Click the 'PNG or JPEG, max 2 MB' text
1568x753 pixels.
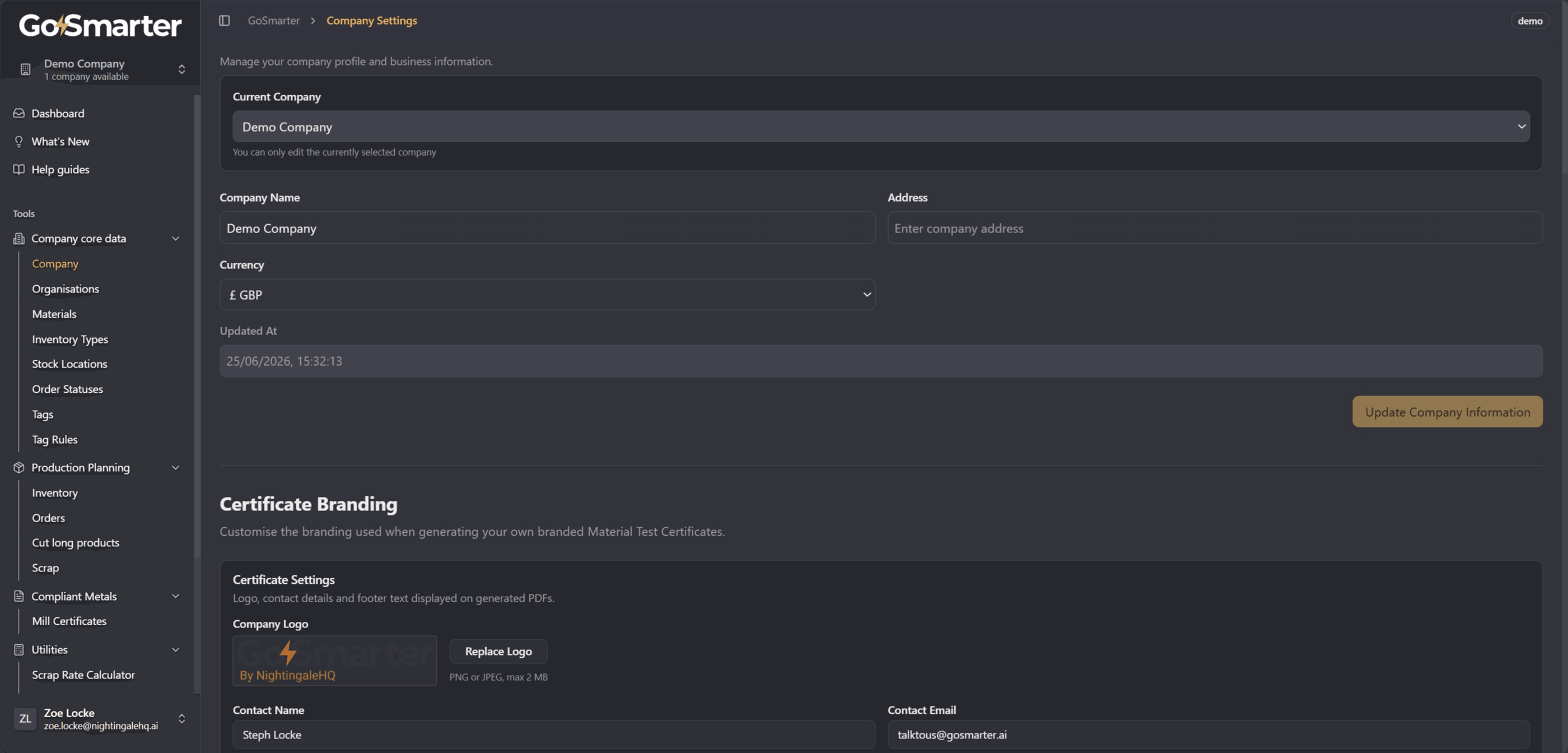point(498,677)
